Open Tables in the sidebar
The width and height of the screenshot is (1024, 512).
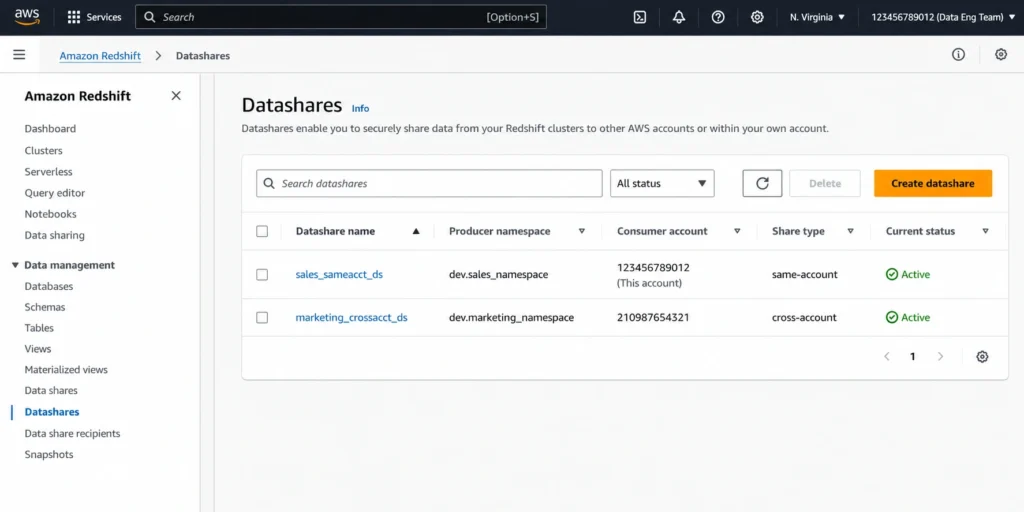coord(39,328)
